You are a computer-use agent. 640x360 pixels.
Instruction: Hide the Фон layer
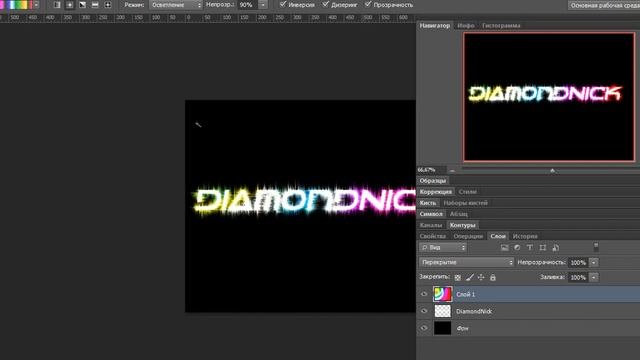tap(424, 328)
